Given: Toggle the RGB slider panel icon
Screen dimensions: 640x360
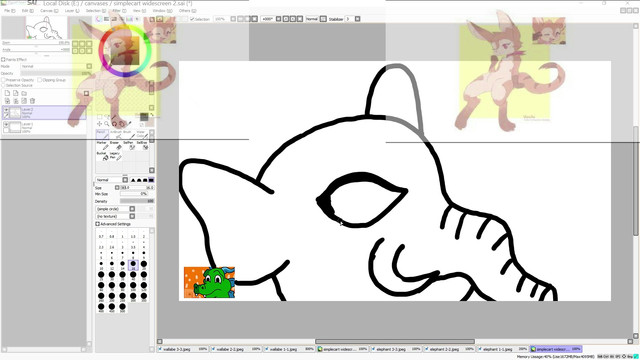Looking at the screenshot, I should coord(106,19).
